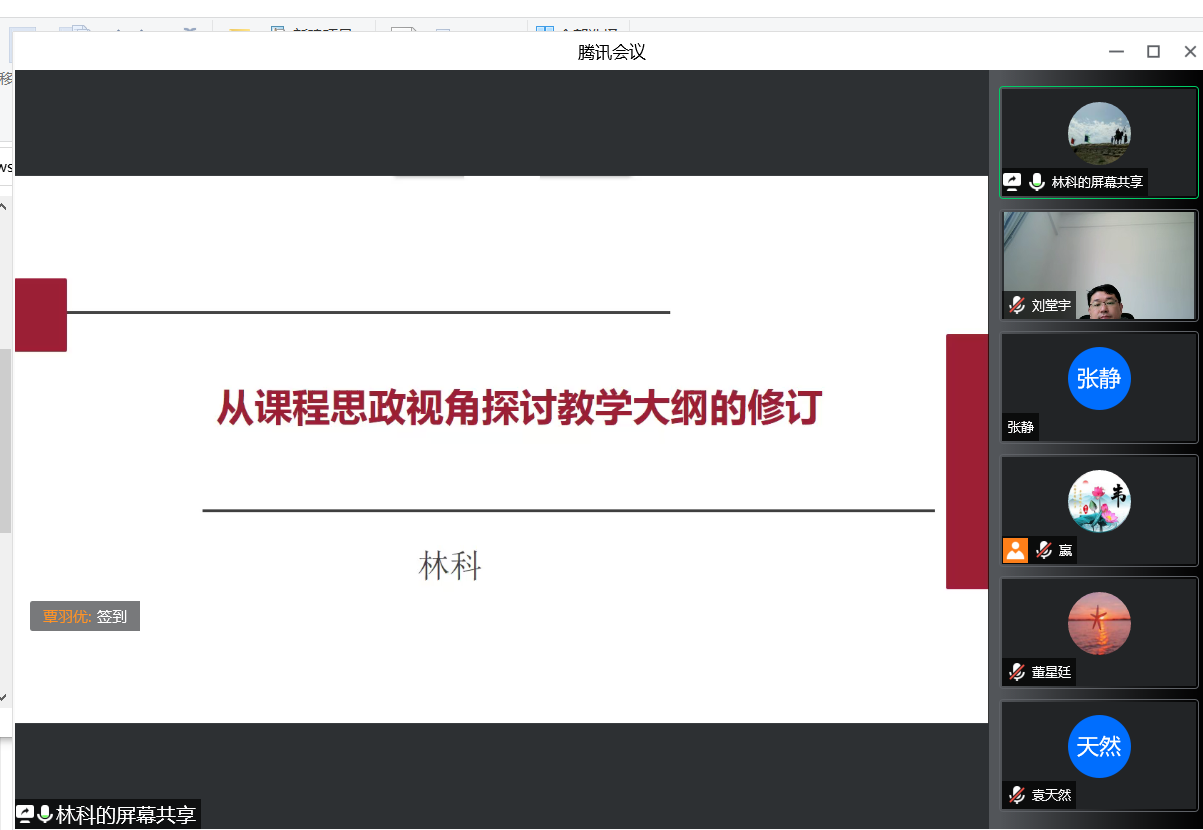Image resolution: width=1203 pixels, height=830 pixels.
Task: Click 林科's landscape avatar in top tile
Action: tap(1099, 133)
